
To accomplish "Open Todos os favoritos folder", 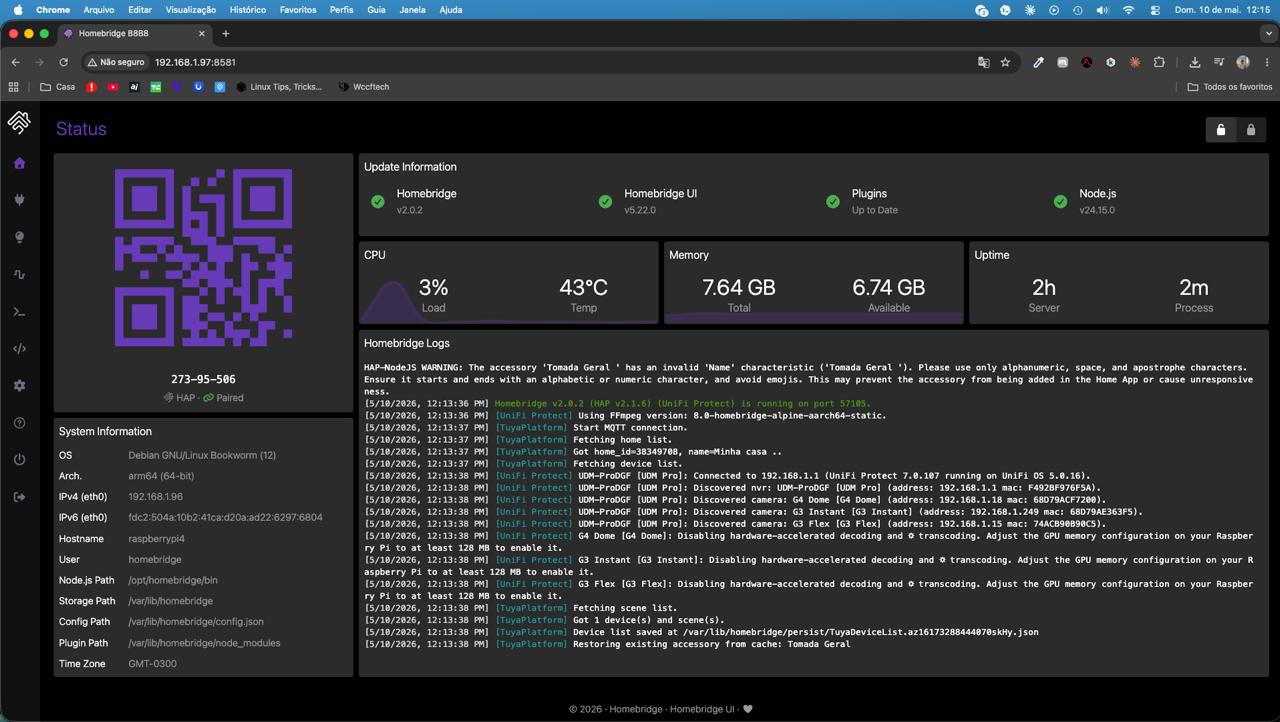I will click(1229, 87).
